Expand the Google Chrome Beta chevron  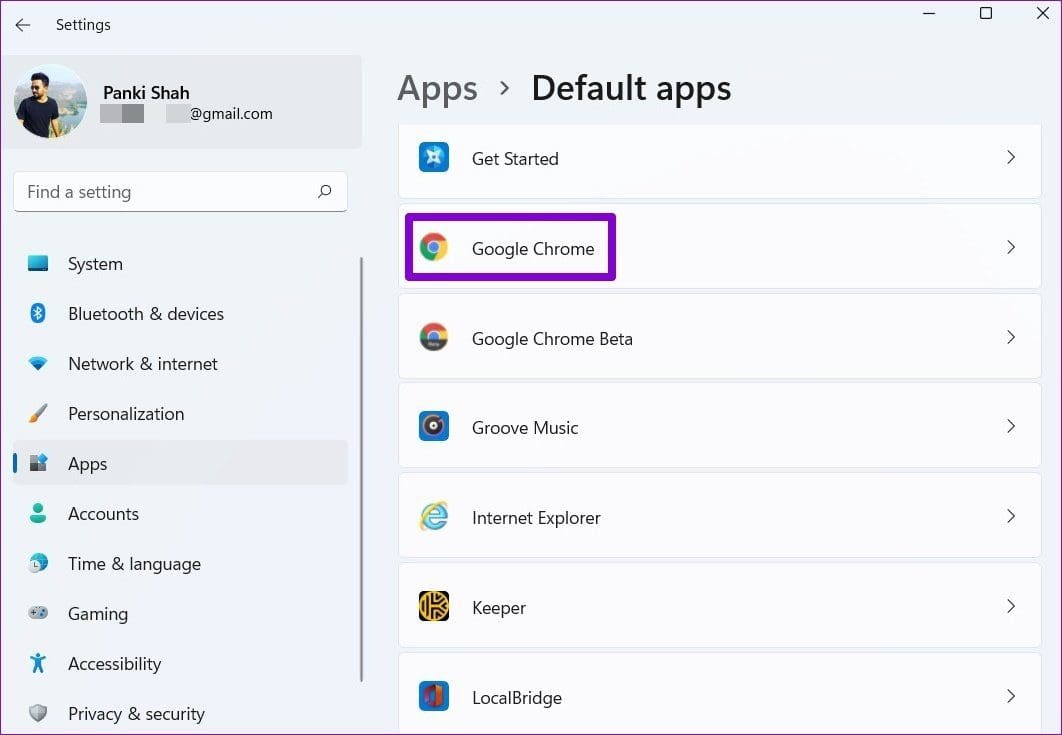pyautogui.click(x=1011, y=337)
